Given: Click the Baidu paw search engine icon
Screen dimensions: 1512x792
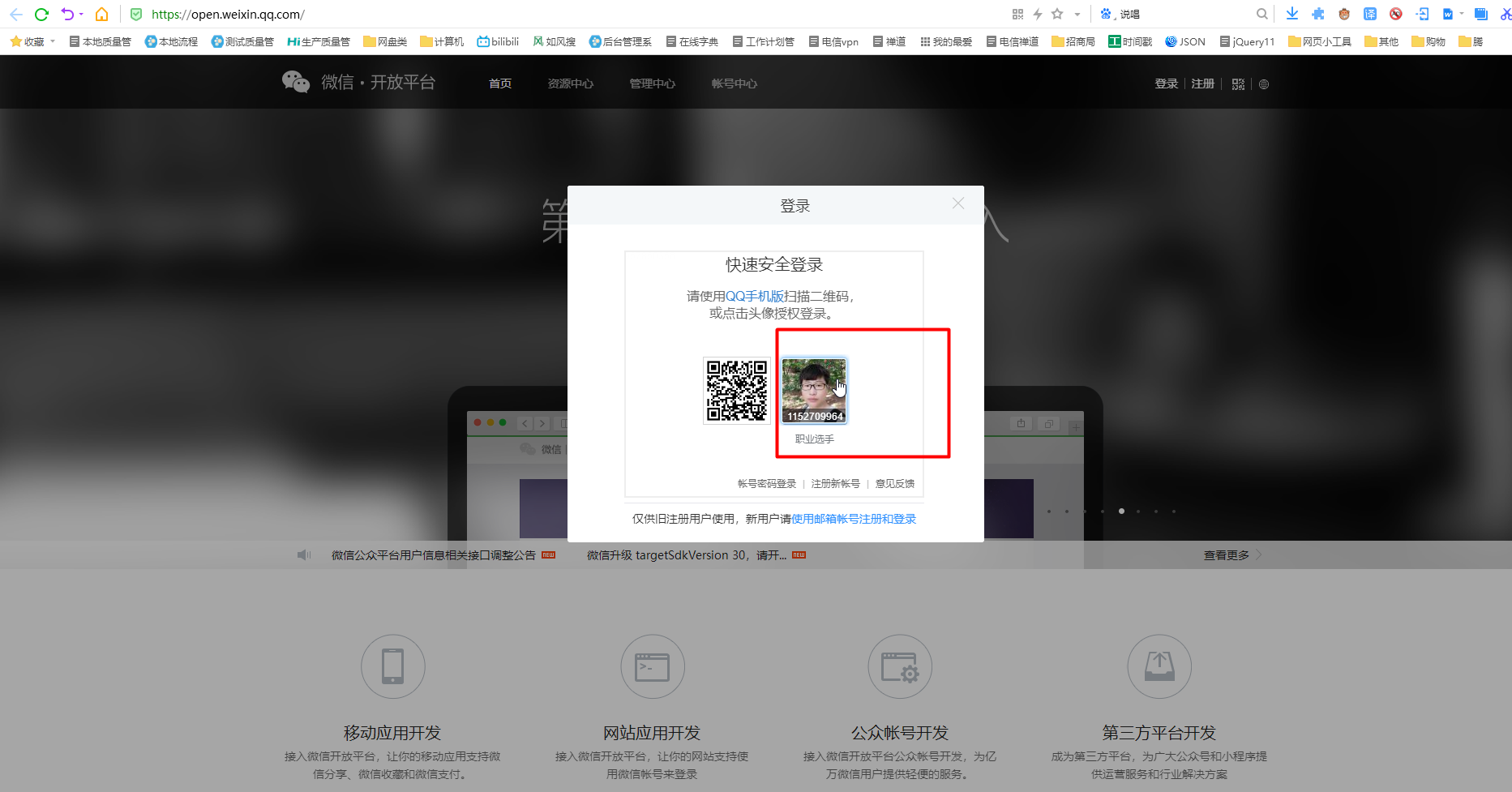Looking at the screenshot, I should [x=1106, y=15].
